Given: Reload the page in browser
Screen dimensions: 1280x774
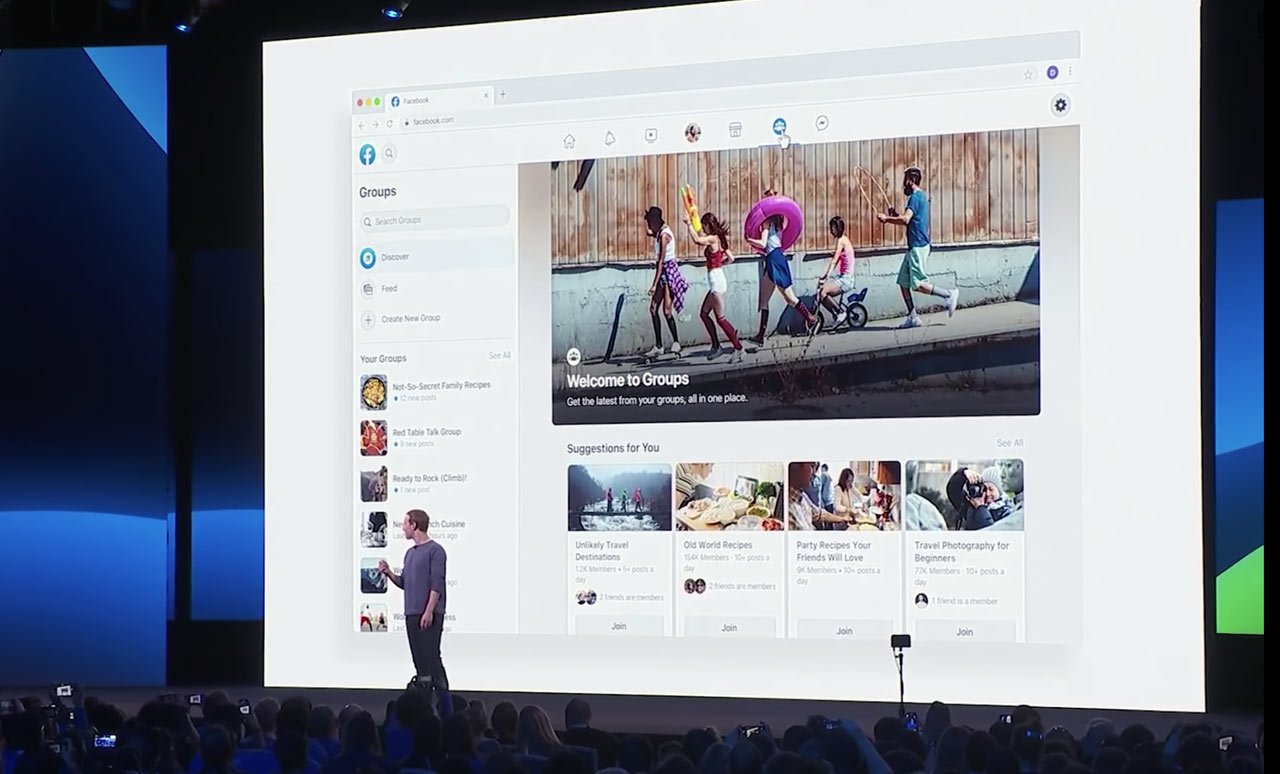Looking at the screenshot, I should click(x=390, y=123).
